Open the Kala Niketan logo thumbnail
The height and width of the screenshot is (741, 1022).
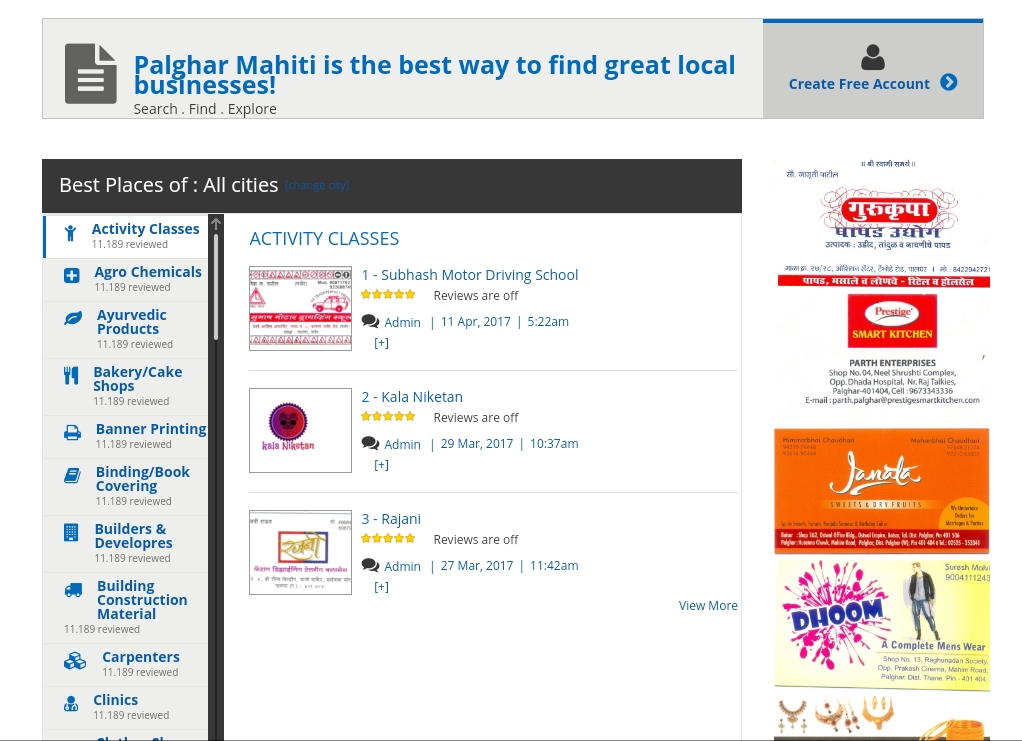[x=300, y=430]
